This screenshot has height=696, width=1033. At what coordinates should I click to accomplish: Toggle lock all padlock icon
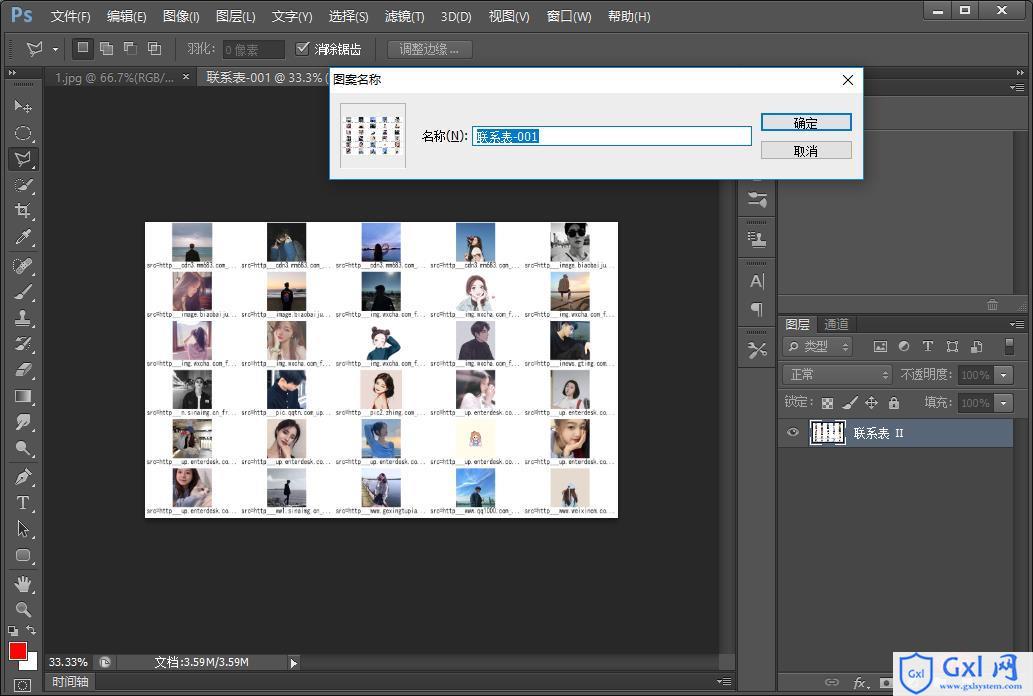(x=893, y=402)
